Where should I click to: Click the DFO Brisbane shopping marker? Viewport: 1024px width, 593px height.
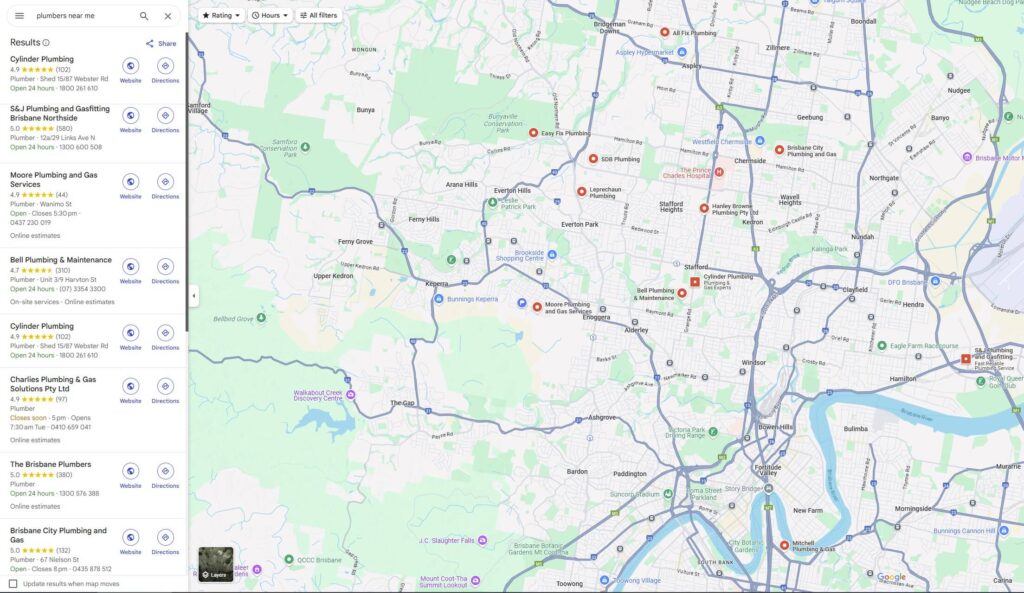(x=935, y=281)
